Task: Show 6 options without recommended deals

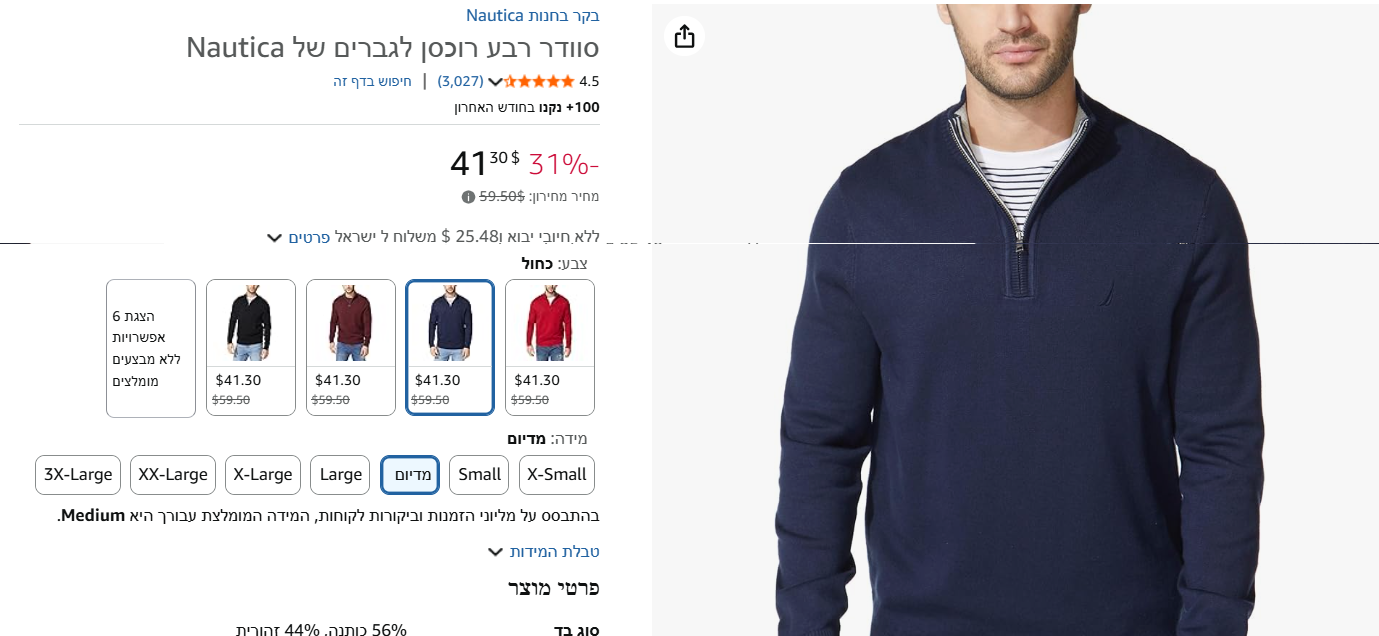Action: coord(151,347)
